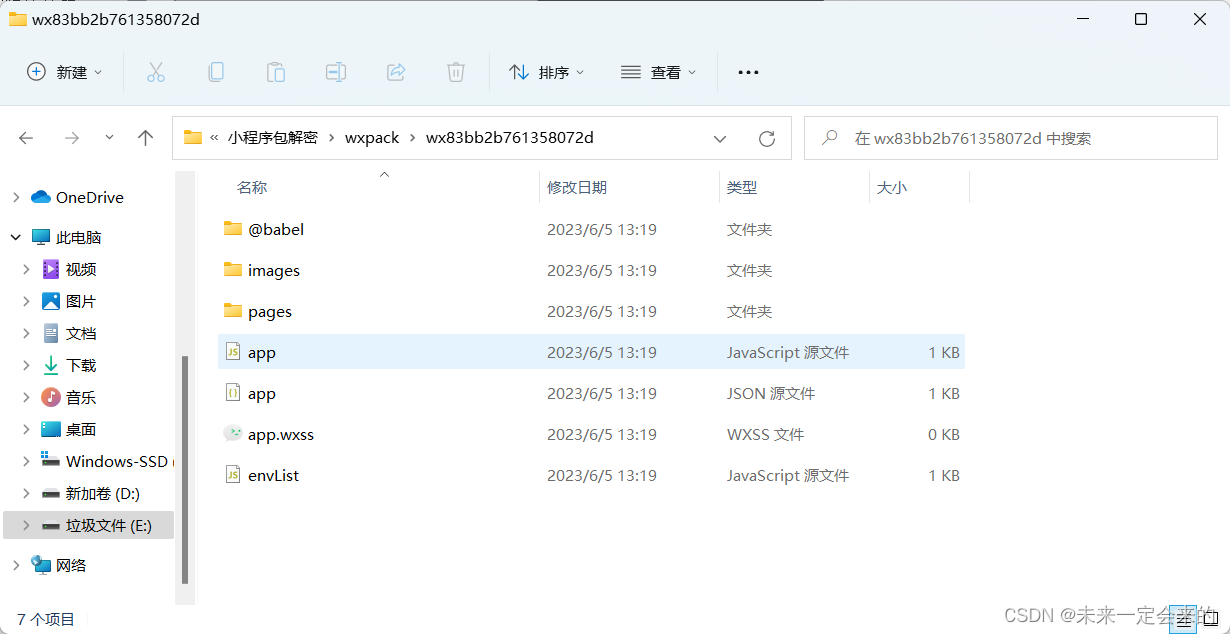
Task: Share the selected file
Action: [396, 71]
